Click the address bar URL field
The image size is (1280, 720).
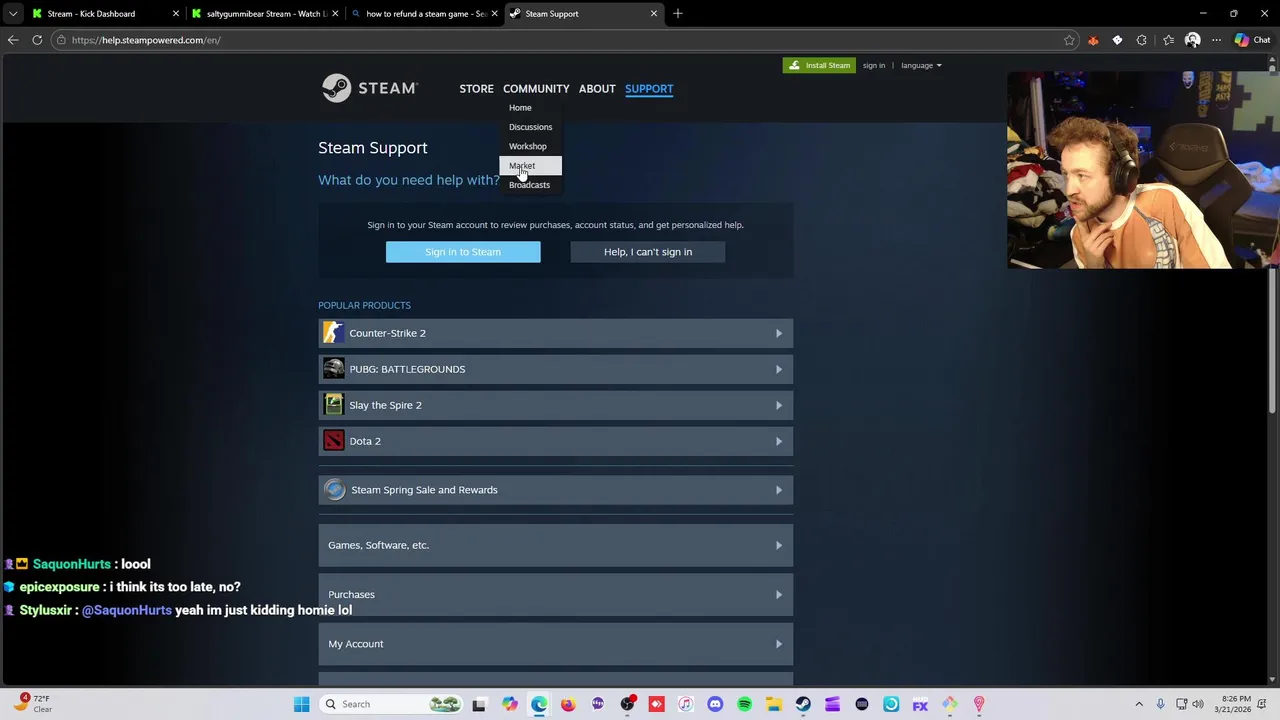tap(560, 40)
